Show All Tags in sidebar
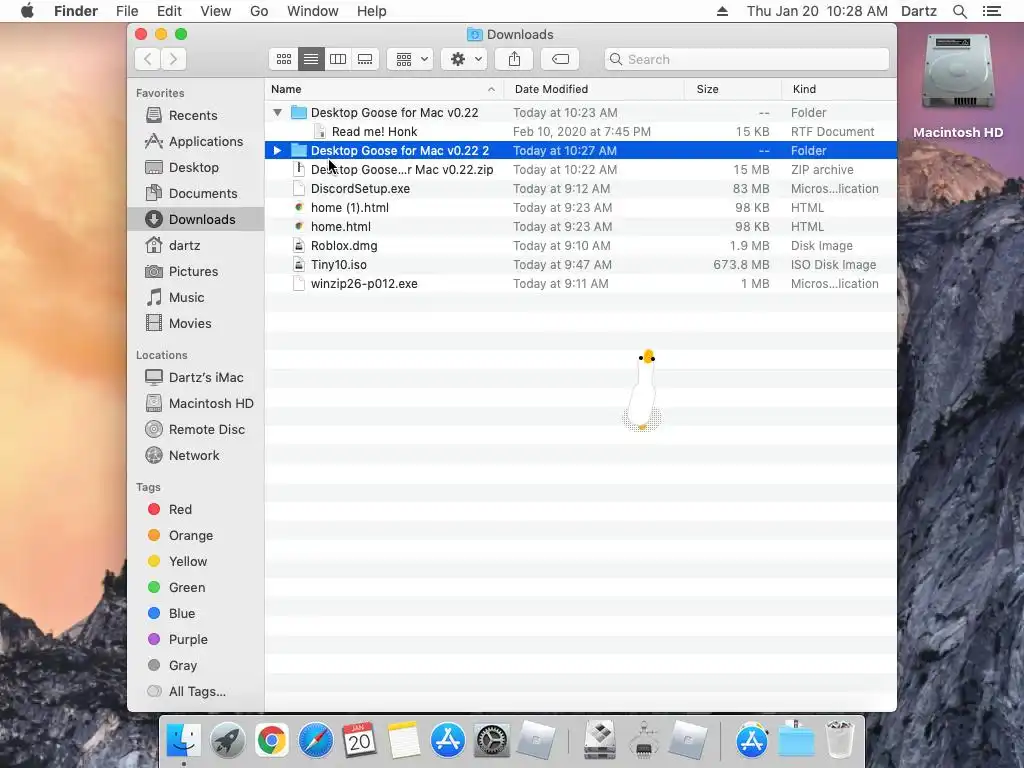 [x=197, y=692]
